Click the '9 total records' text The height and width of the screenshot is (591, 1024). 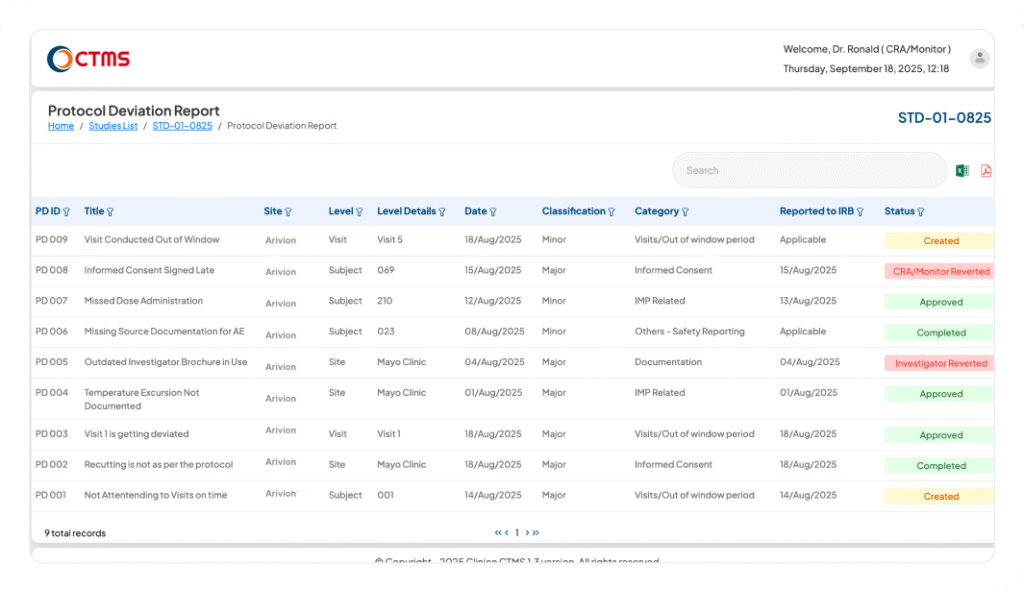click(75, 534)
